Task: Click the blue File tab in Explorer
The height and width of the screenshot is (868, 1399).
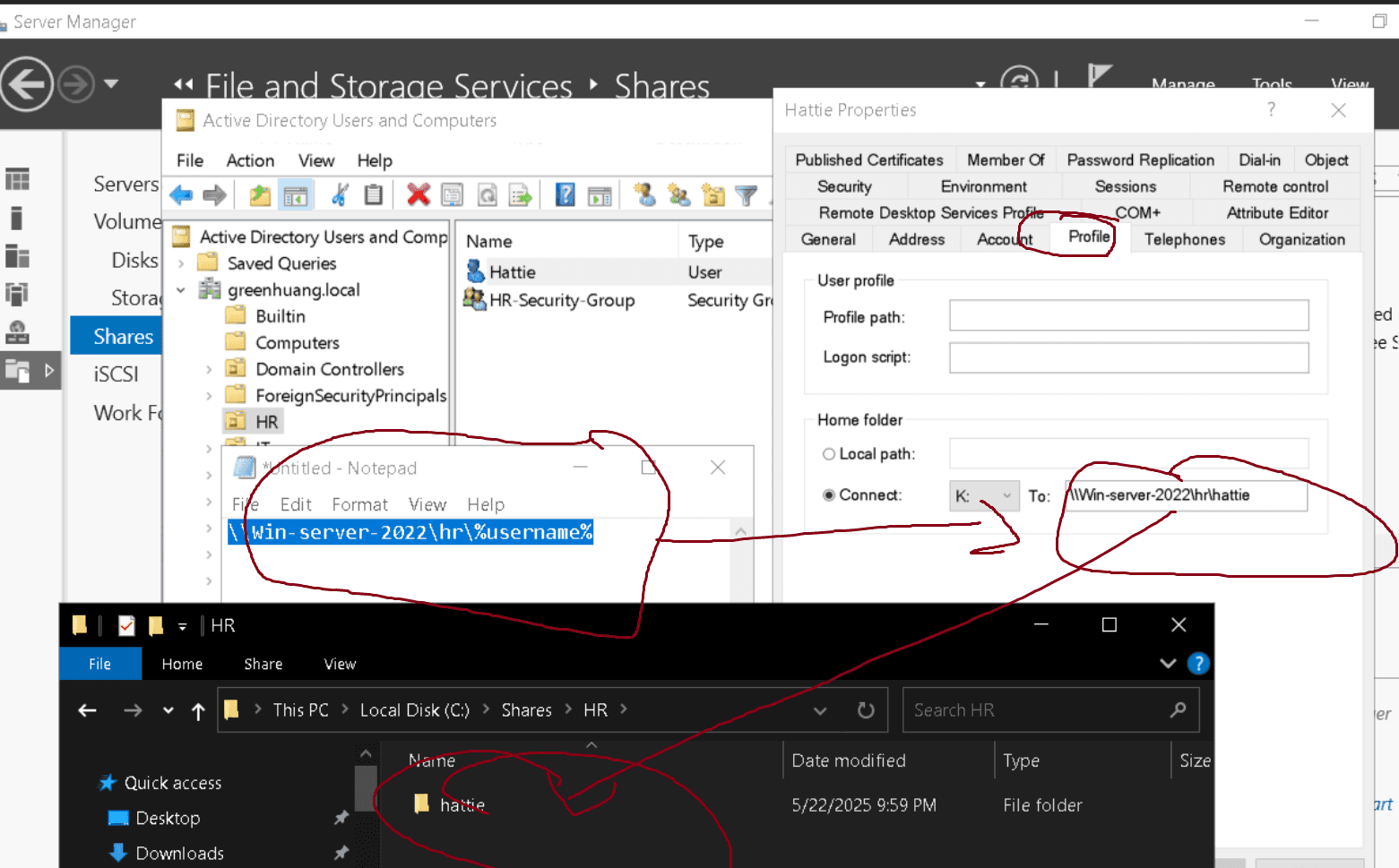Action: pyautogui.click(x=100, y=664)
